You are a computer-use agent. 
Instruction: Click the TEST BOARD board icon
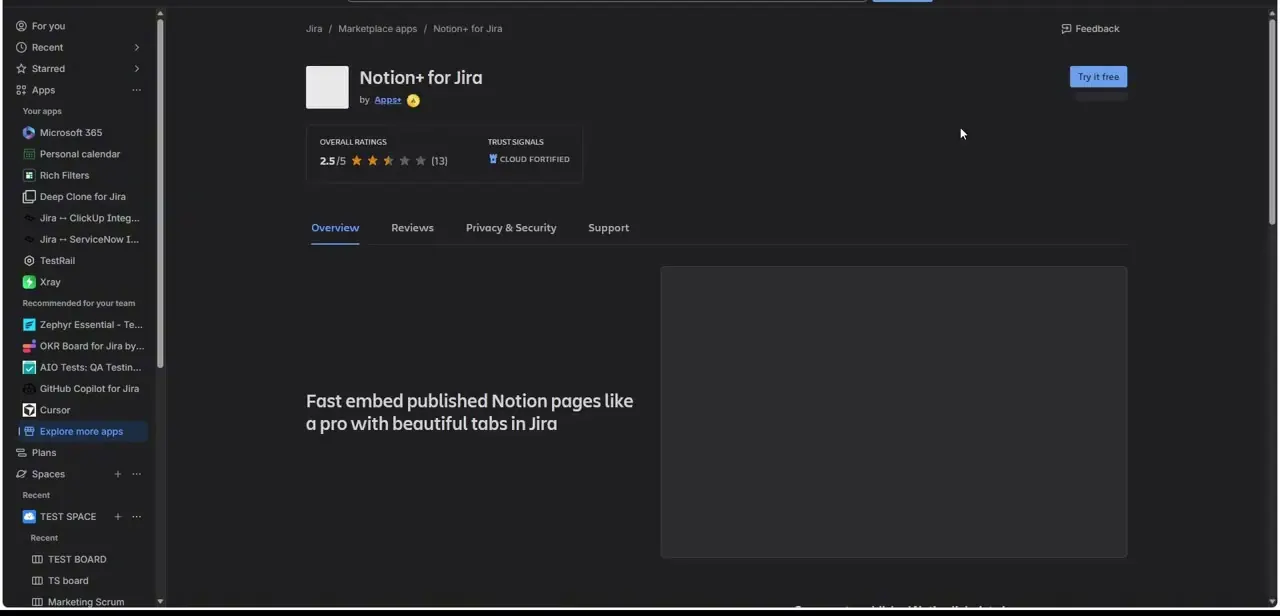pos(37,560)
